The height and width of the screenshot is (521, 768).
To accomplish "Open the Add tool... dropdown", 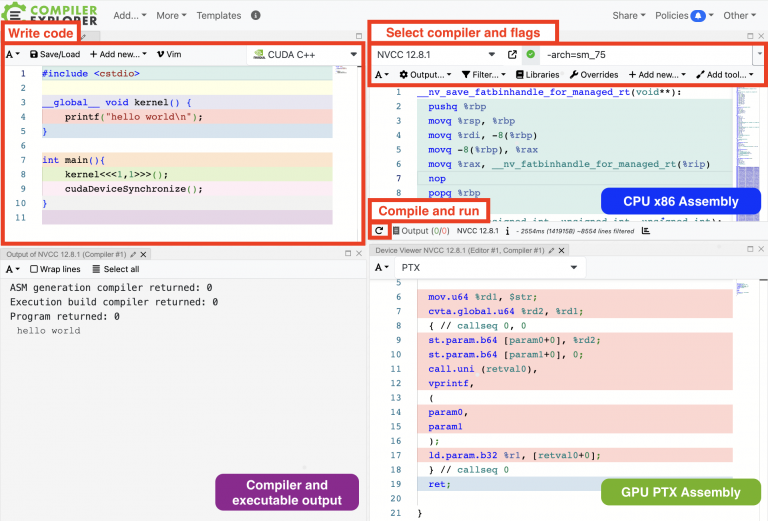I will [x=725, y=74].
